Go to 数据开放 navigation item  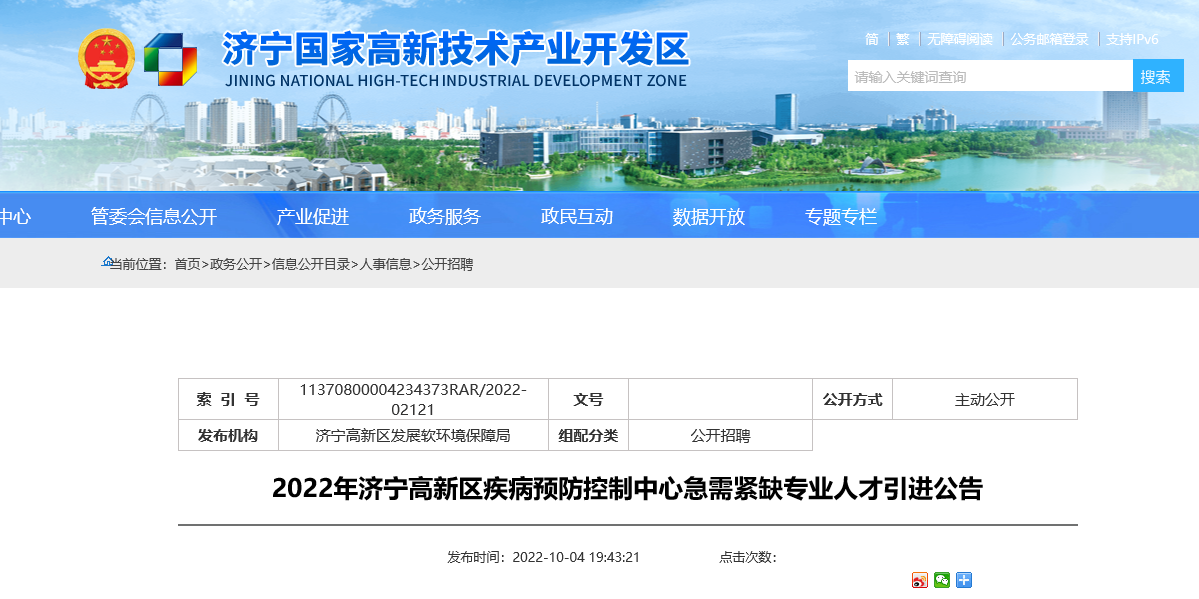(708, 217)
